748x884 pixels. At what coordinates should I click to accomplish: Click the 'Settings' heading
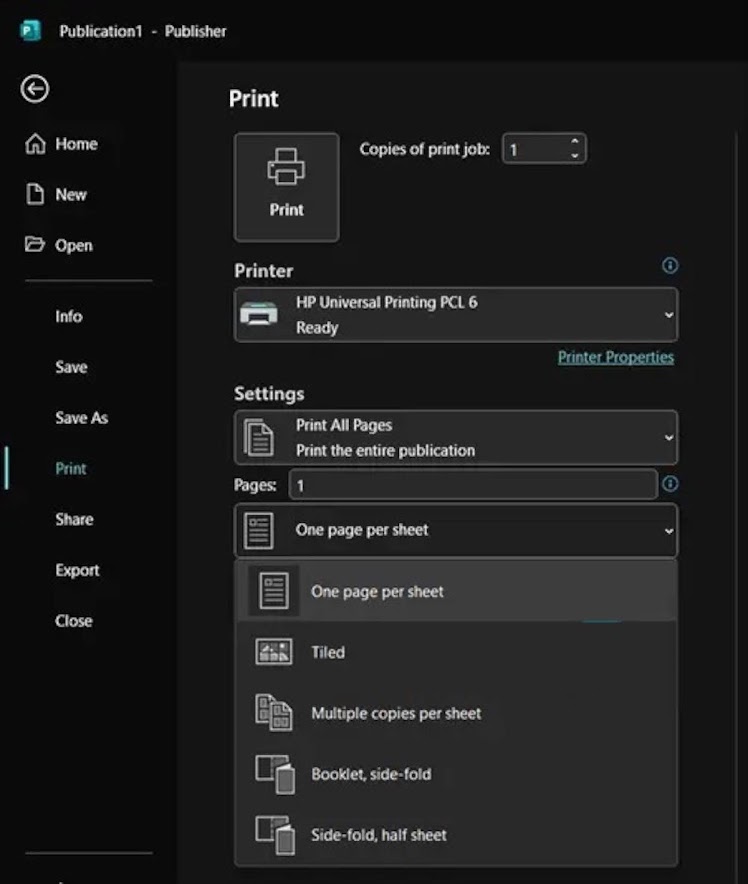[x=269, y=394]
